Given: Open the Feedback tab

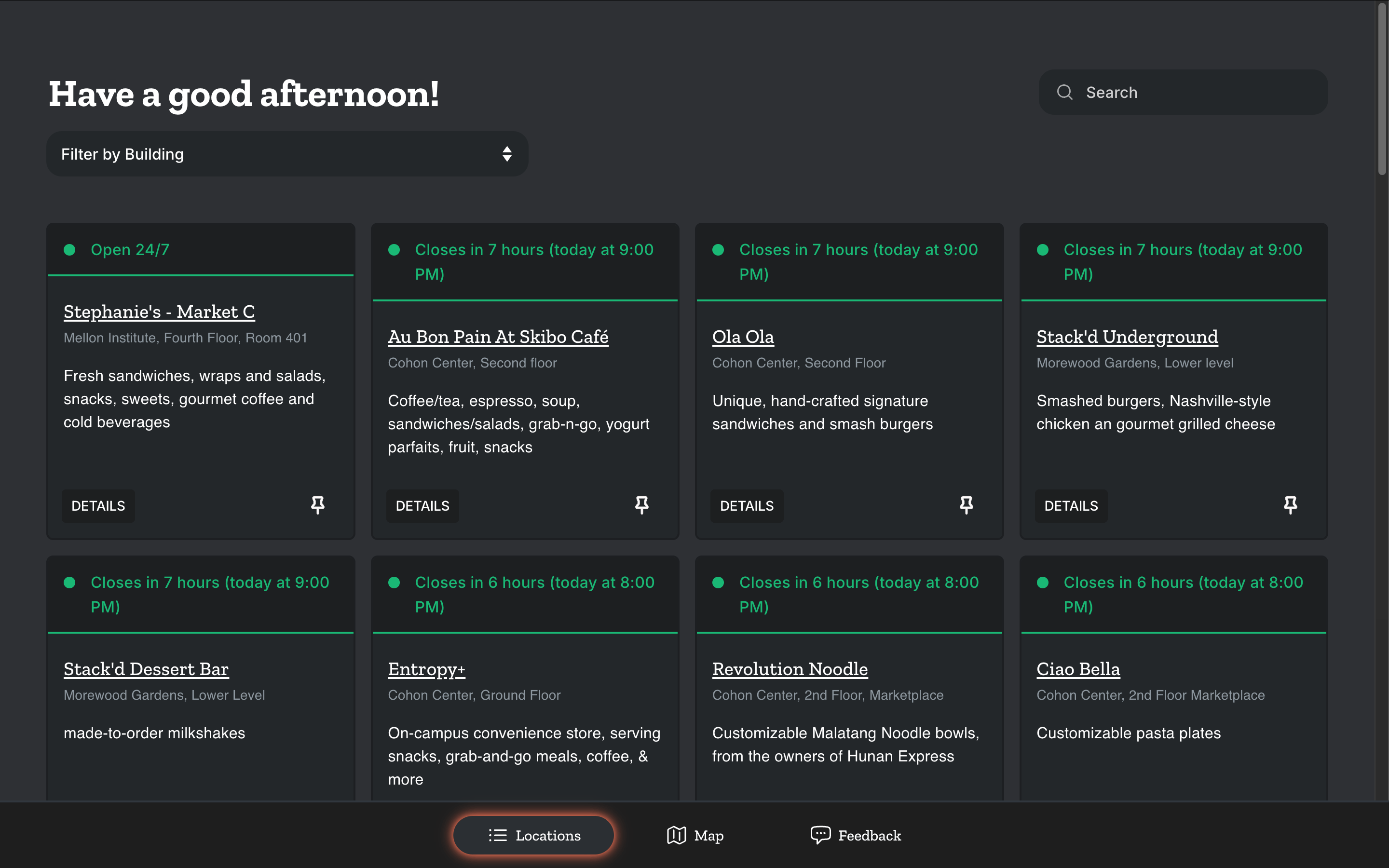Looking at the screenshot, I should (869, 835).
